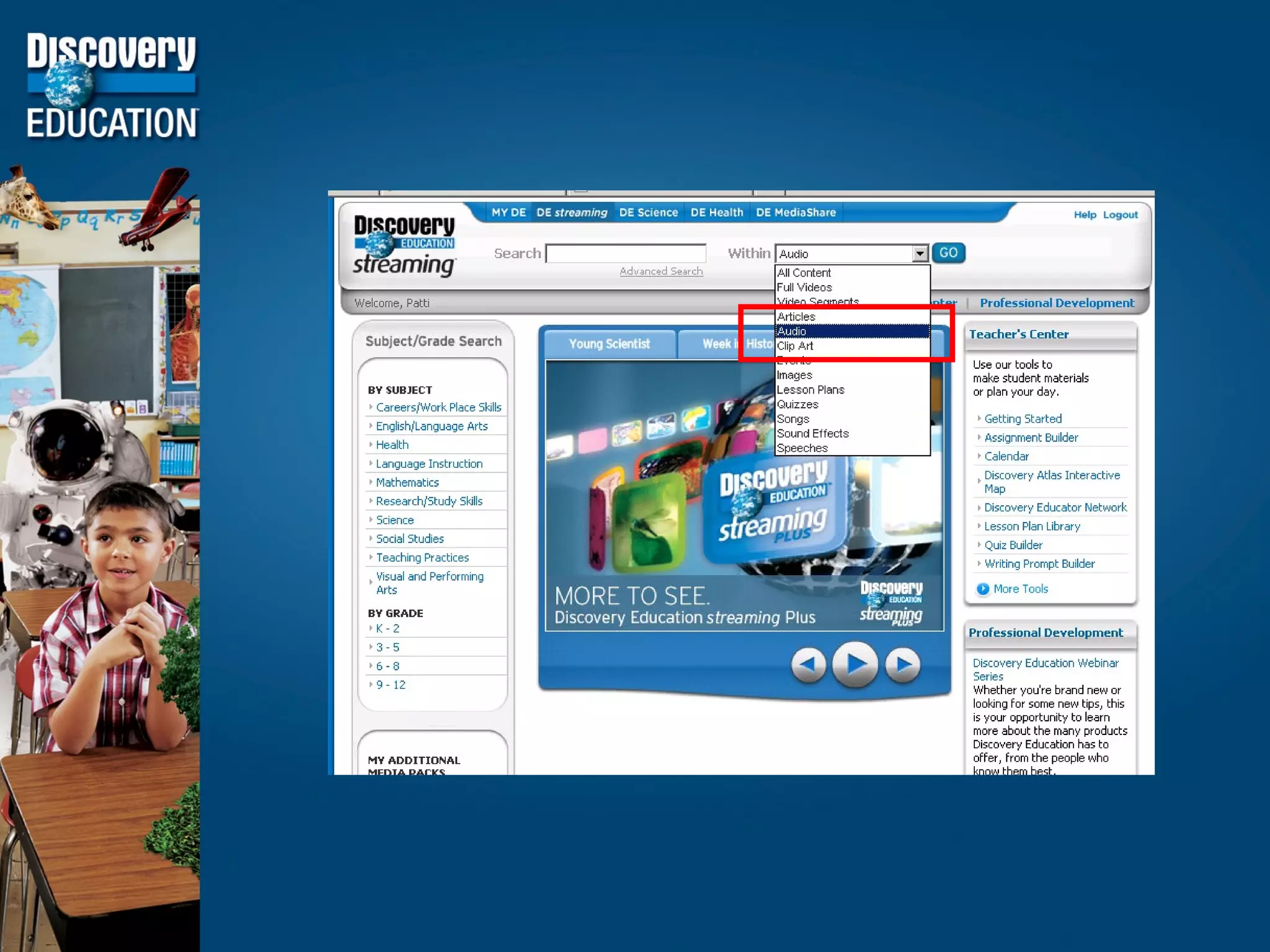Viewport: 1270px width, 952px height.
Task: Switch to the DE Science tab
Action: pyautogui.click(x=648, y=213)
